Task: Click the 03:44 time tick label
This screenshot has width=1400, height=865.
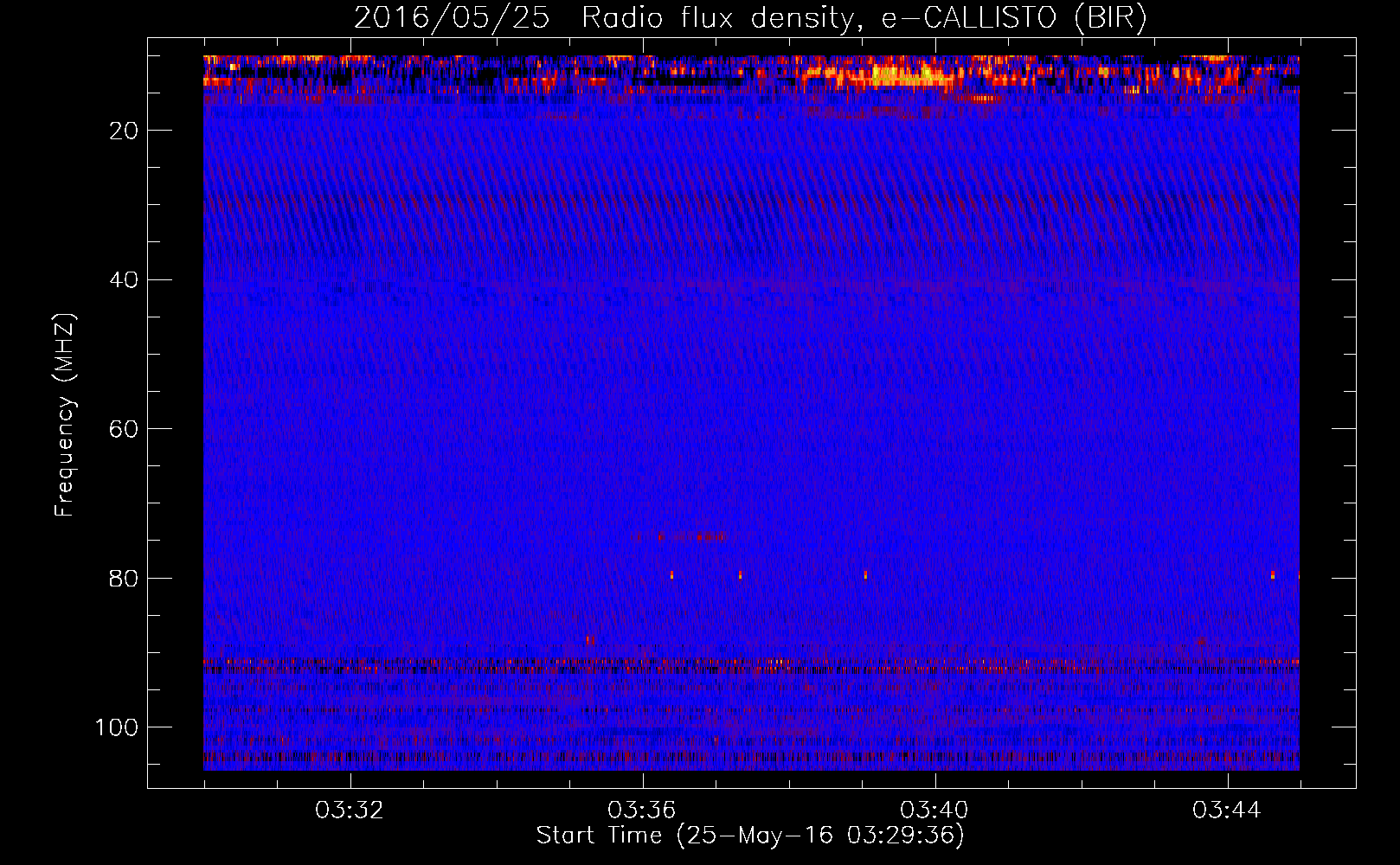Action: tap(1226, 811)
